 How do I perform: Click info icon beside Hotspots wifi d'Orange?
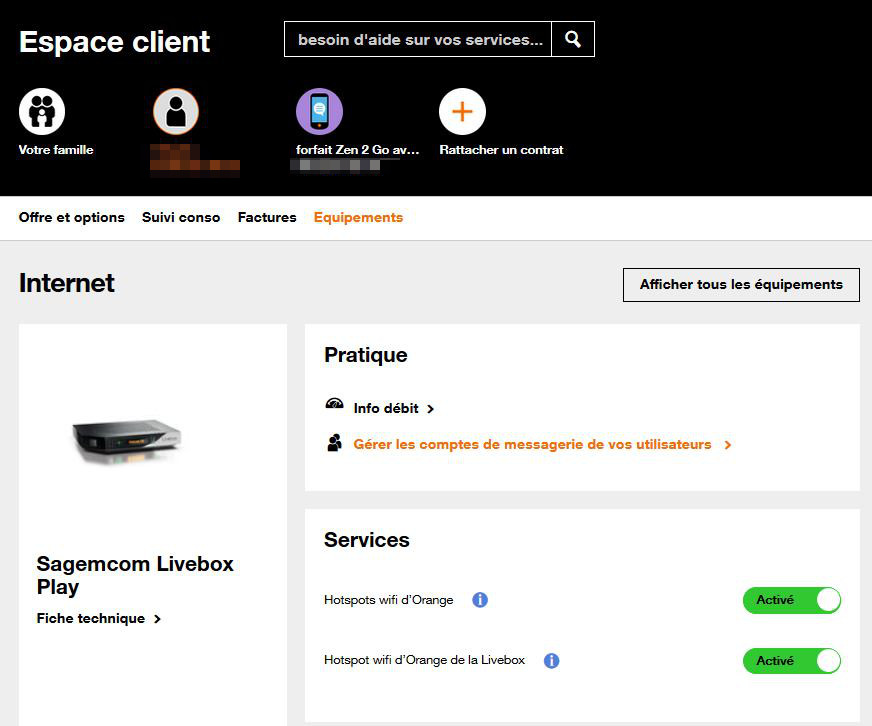pos(480,600)
